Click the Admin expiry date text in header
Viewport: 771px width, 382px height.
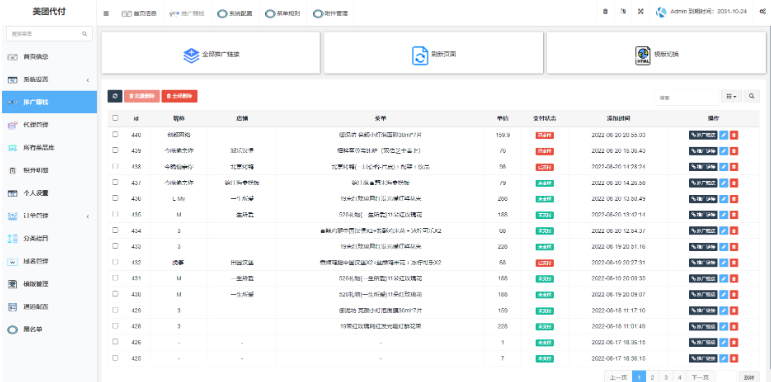pyautogui.click(x=709, y=11)
